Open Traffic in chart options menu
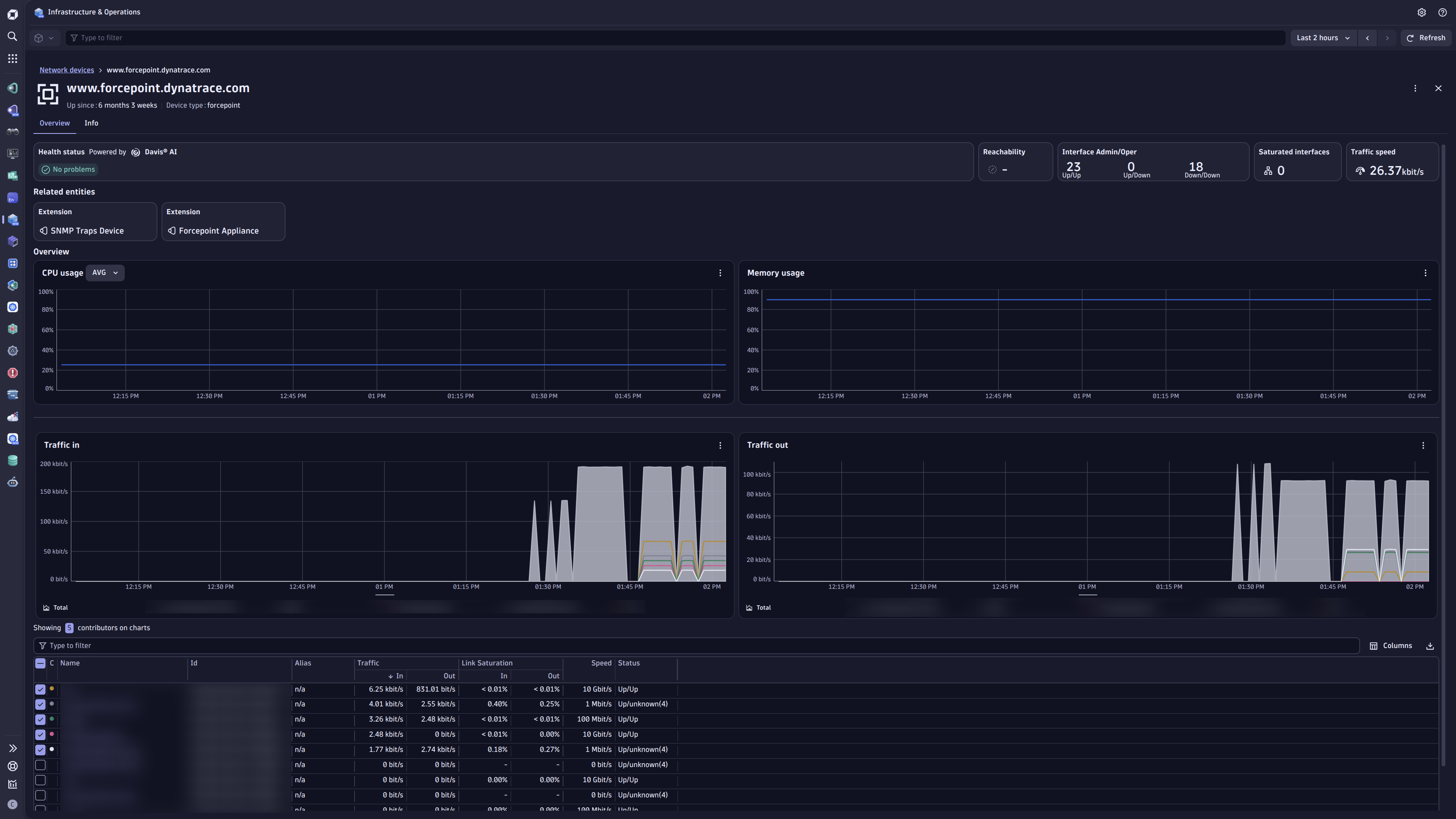Viewport: 1456px width, 819px height. 720,446
